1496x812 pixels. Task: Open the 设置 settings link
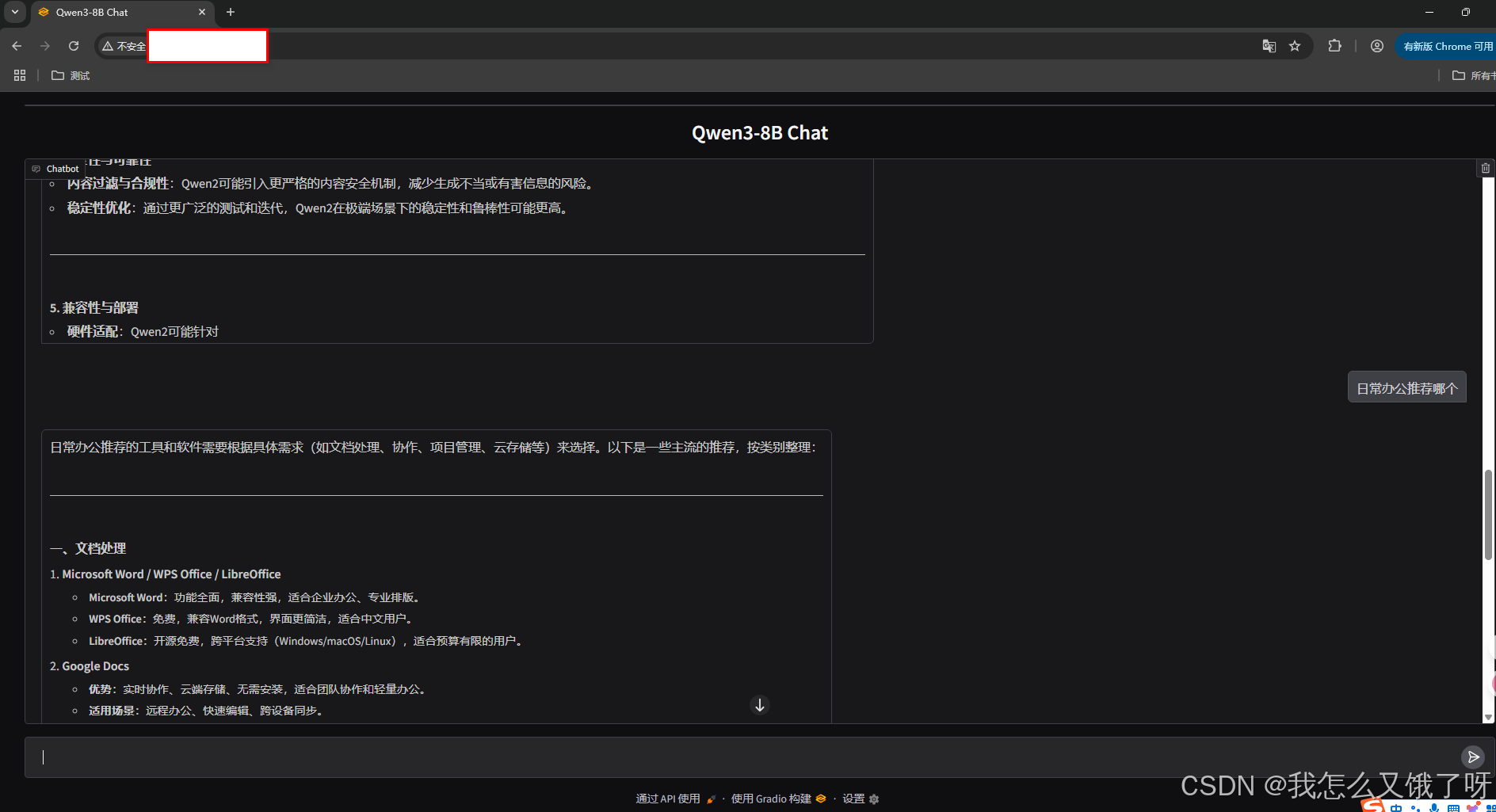click(861, 799)
